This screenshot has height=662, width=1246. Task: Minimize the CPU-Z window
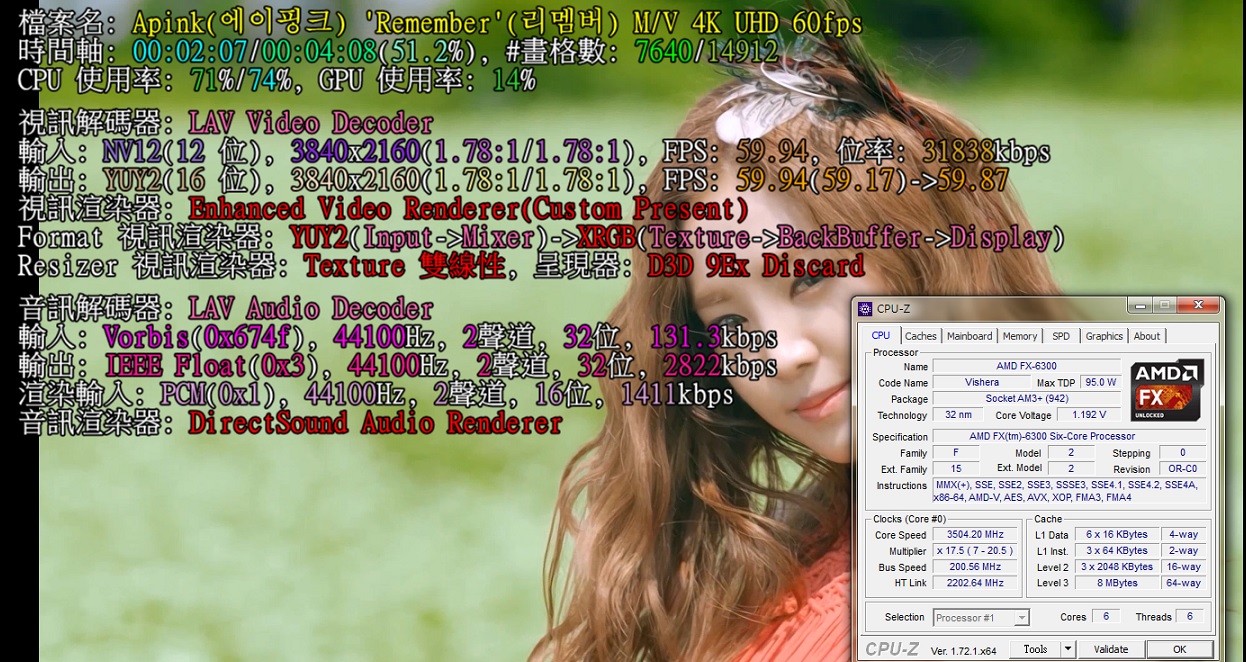click(1139, 305)
